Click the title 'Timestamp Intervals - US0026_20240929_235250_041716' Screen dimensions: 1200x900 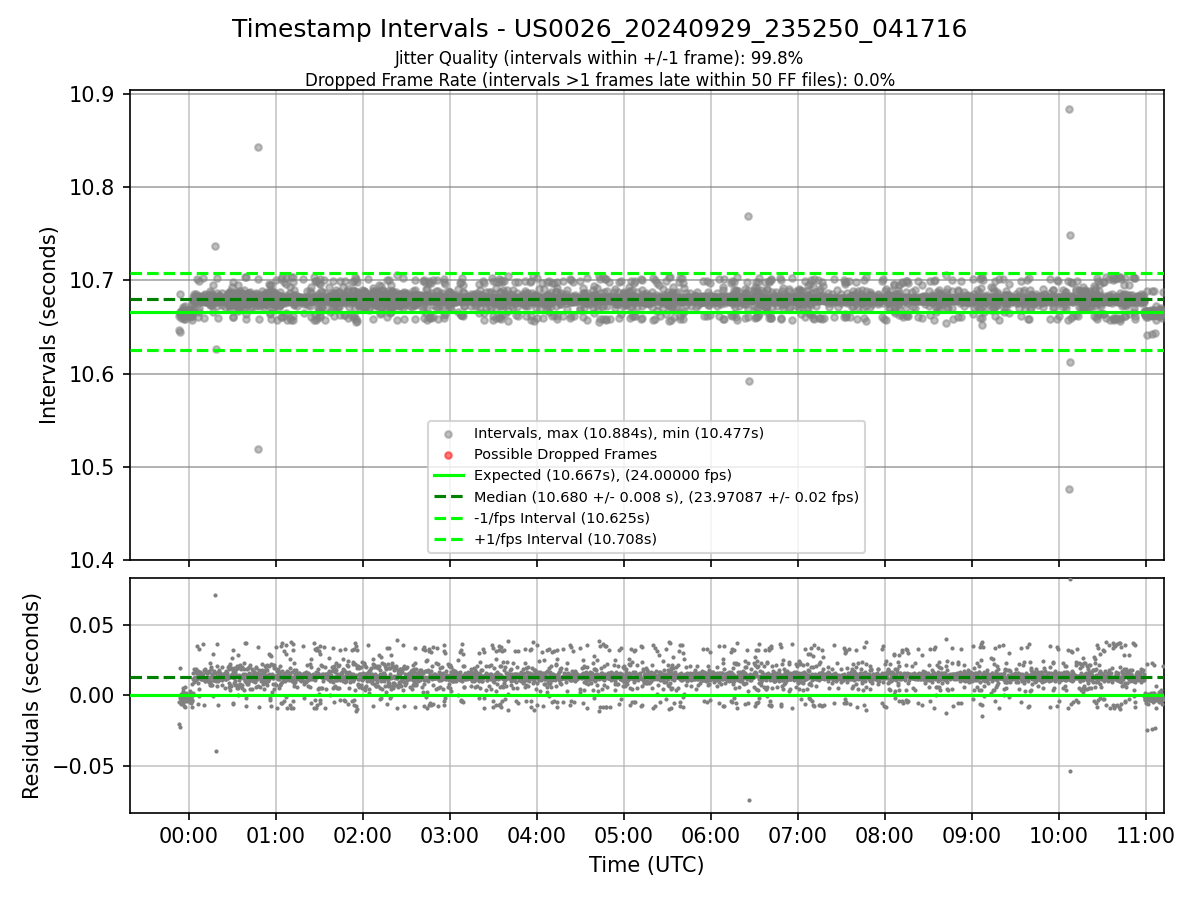coord(599,29)
